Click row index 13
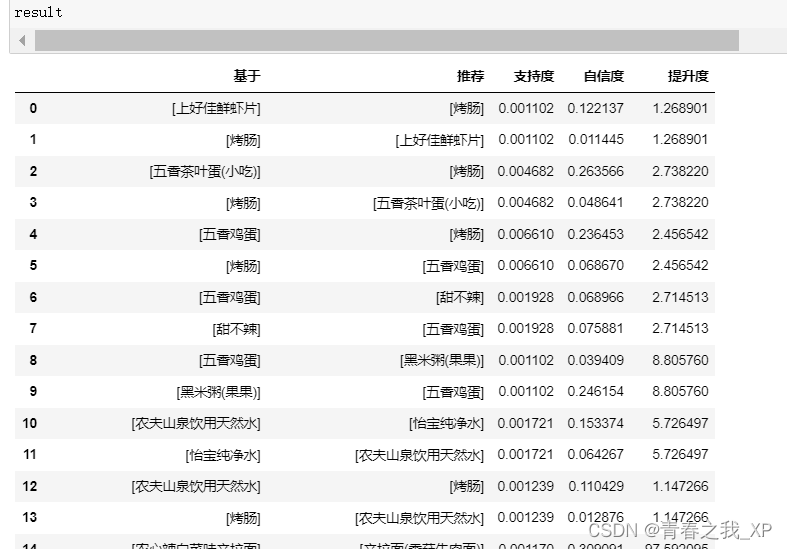The width and height of the screenshot is (787, 549). tap(30, 517)
